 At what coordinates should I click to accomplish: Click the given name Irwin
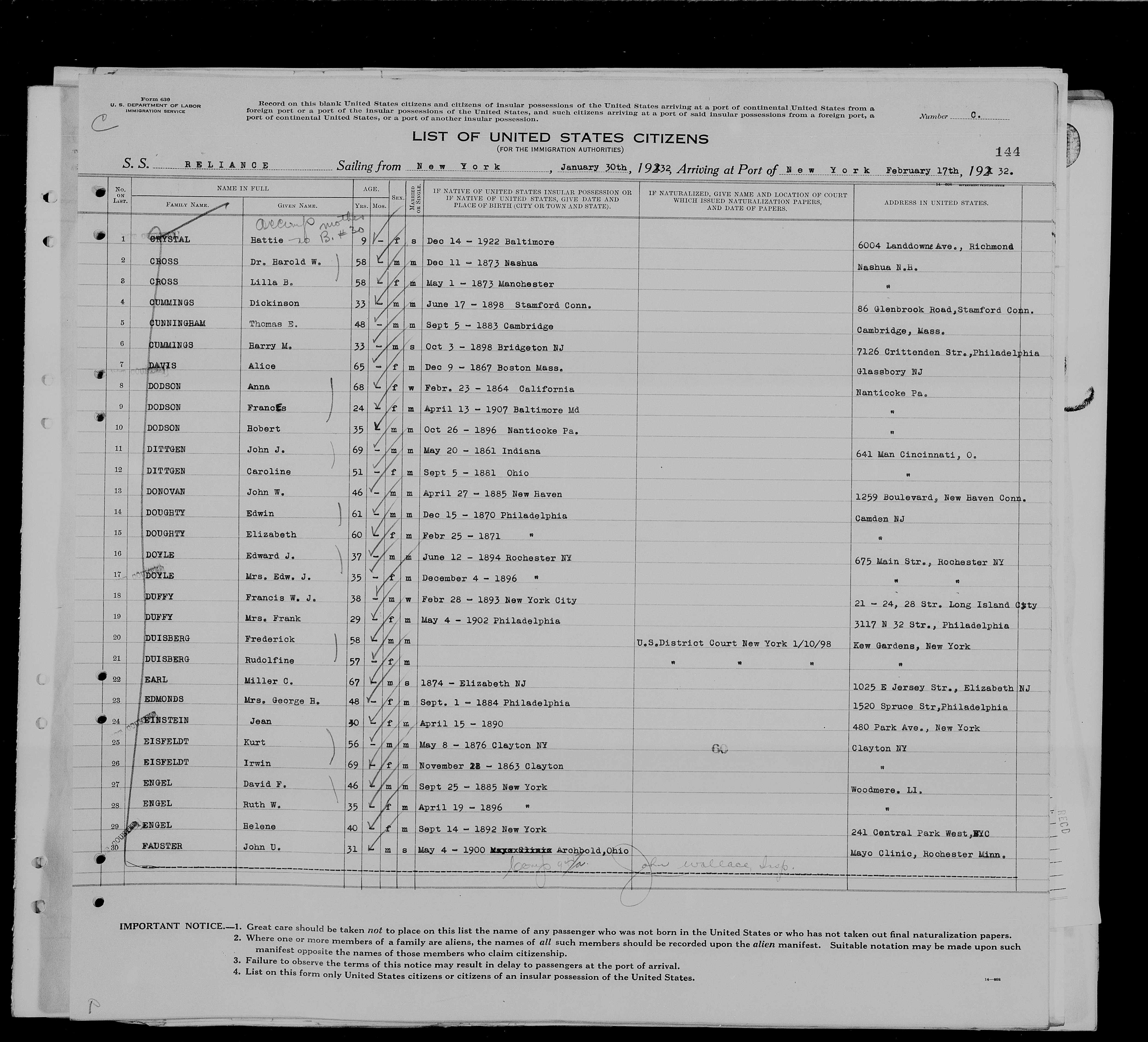click(257, 763)
